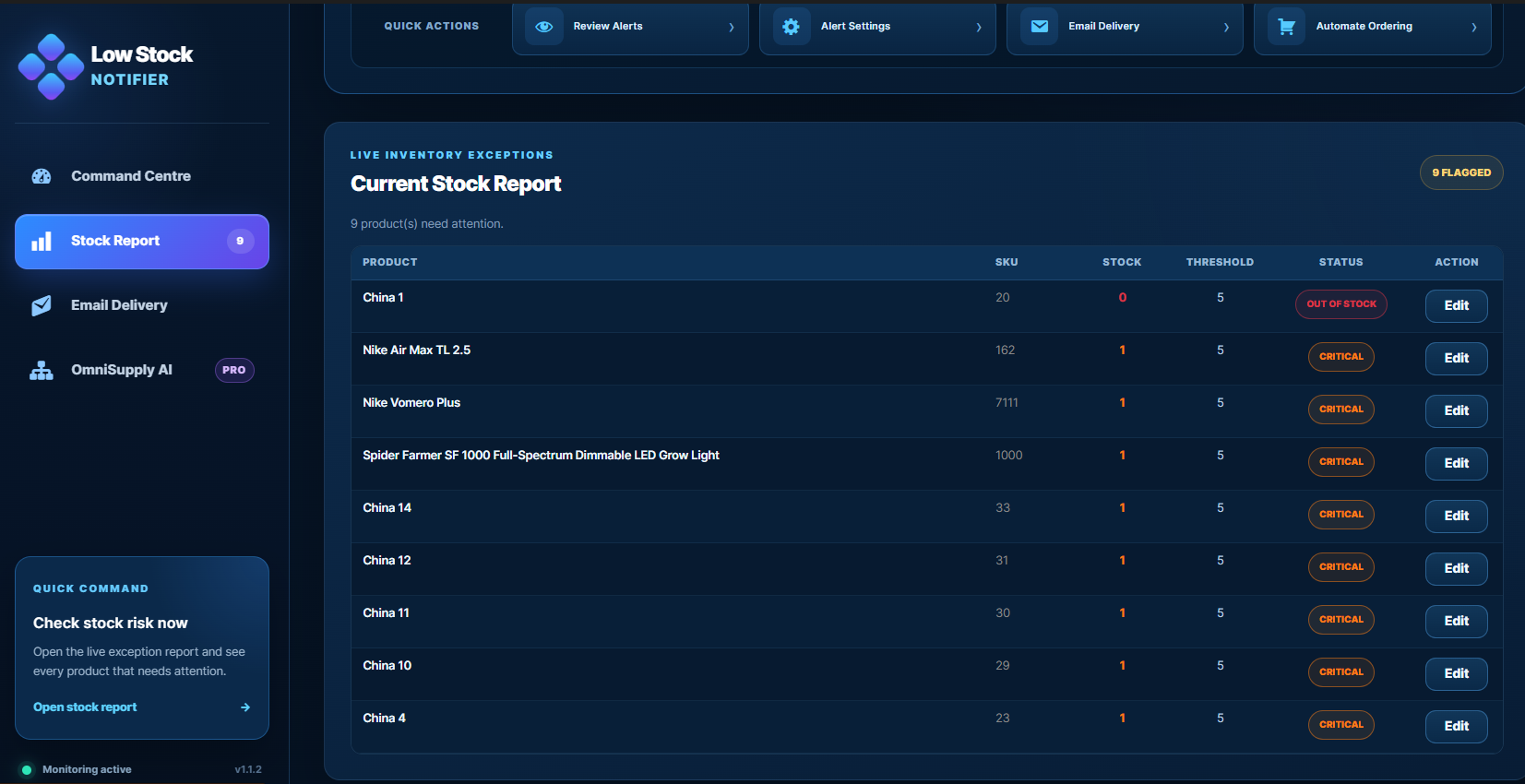This screenshot has height=784, width=1525.
Task: Edit the China 1 product row
Action: [x=1457, y=306]
